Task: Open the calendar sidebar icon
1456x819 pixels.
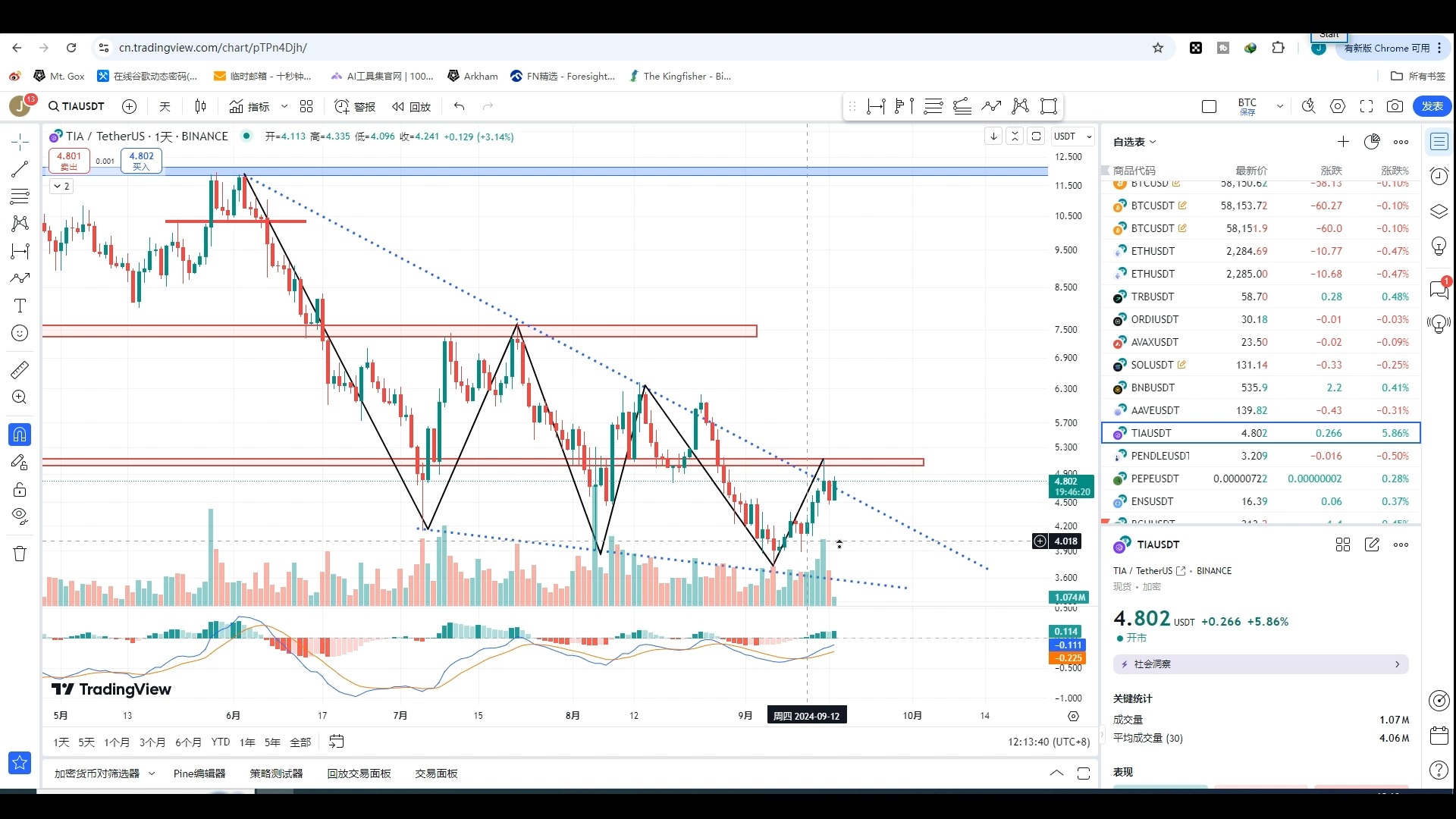Action: point(1439,735)
